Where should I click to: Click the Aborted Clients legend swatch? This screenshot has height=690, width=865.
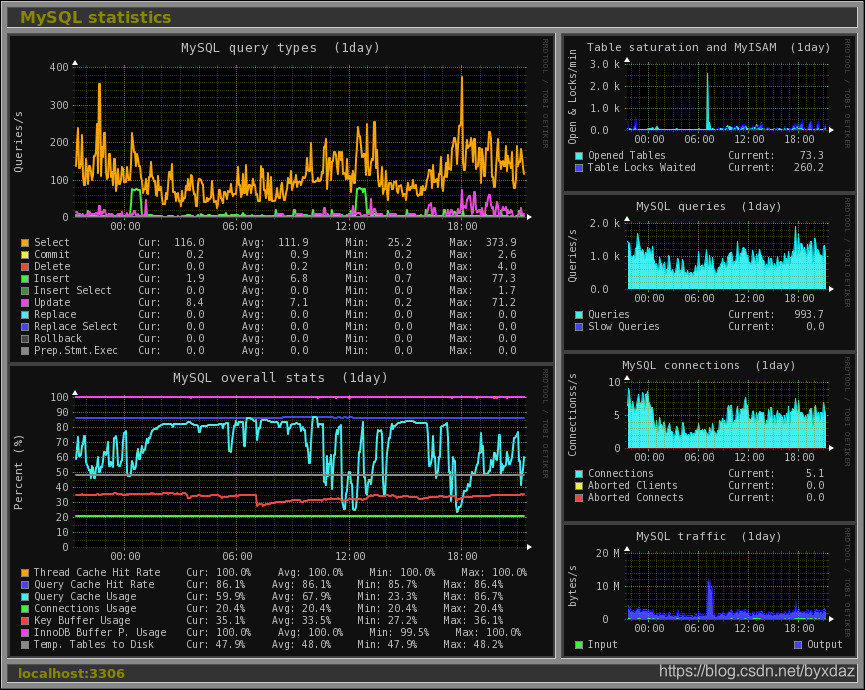[579, 486]
